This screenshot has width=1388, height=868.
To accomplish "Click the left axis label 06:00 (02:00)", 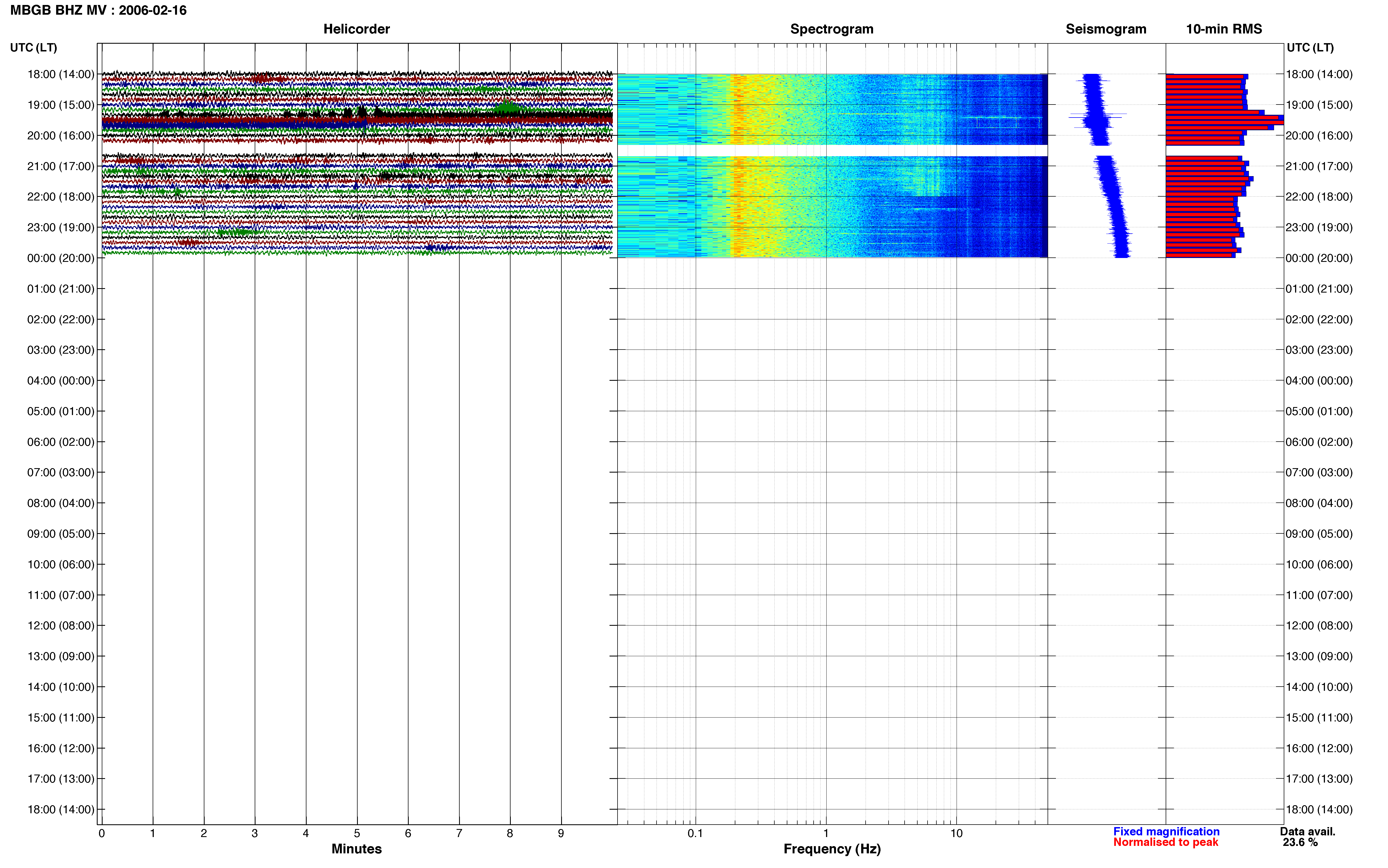I will coord(61,442).
